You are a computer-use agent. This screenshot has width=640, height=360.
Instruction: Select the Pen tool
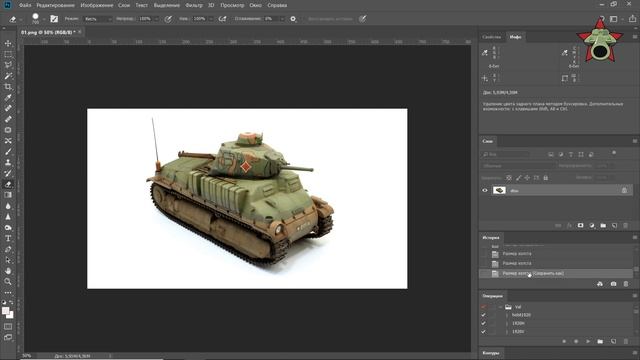point(8,249)
